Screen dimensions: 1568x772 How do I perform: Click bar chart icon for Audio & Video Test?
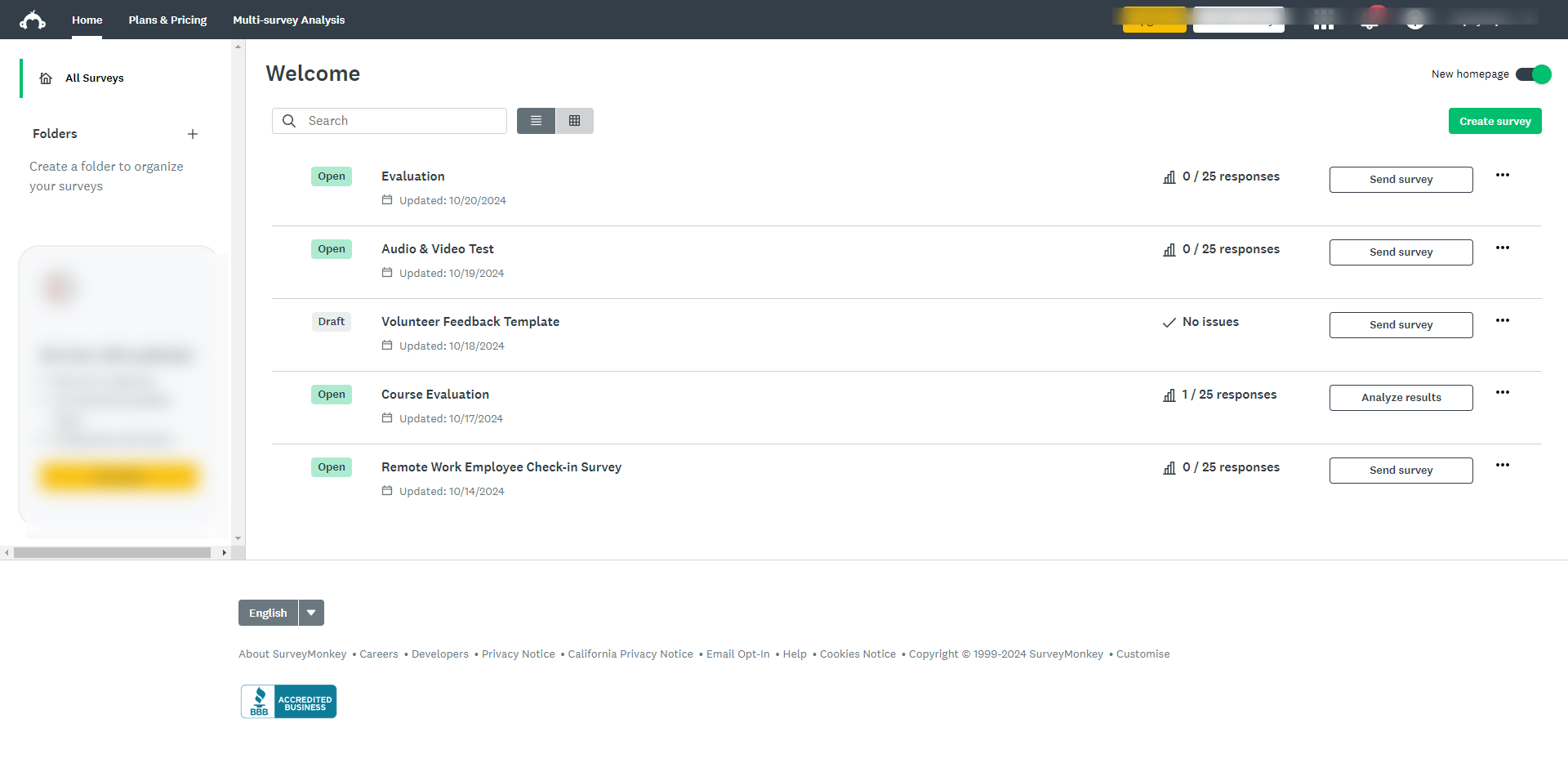coord(1169,250)
